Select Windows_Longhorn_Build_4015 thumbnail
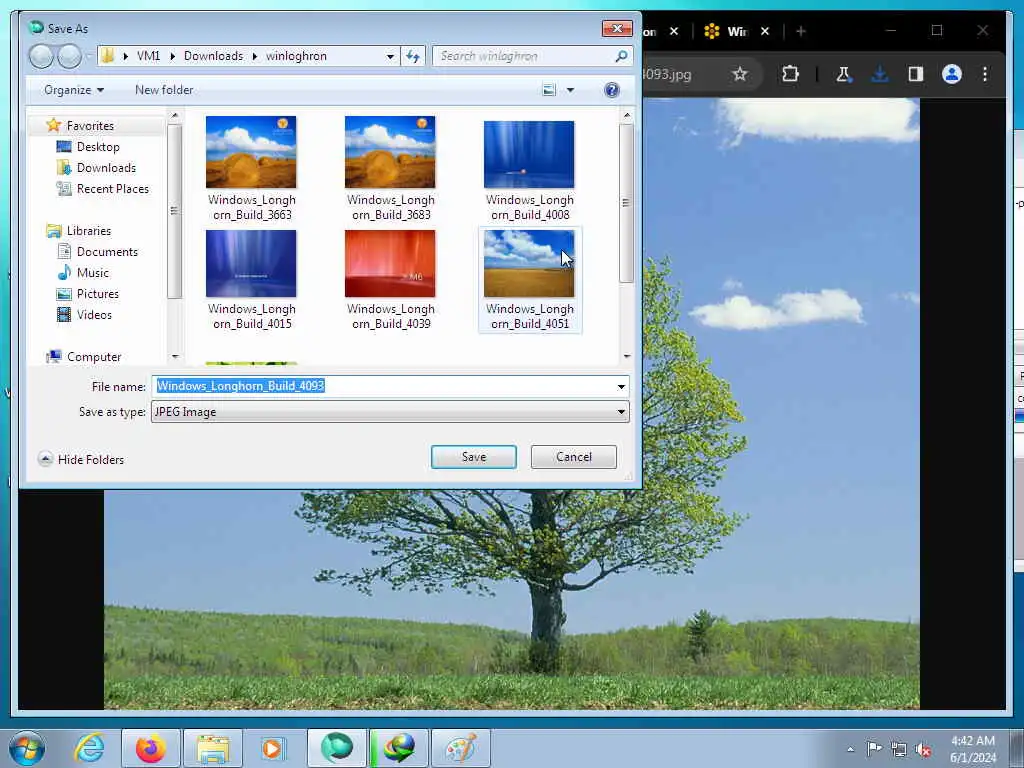 click(x=251, y=263)
